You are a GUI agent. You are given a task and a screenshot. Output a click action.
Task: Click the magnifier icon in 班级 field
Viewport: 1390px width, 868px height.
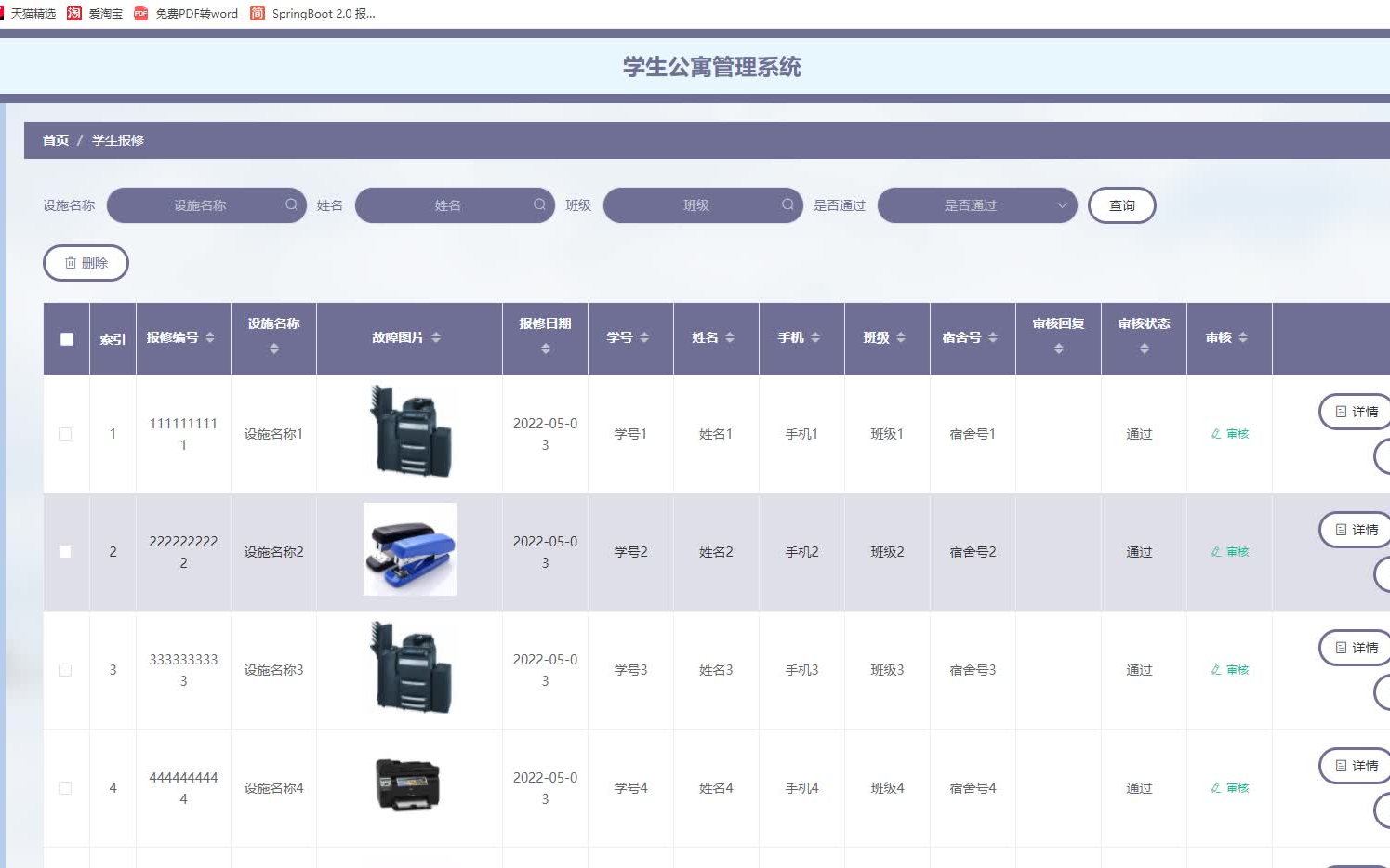787,204
